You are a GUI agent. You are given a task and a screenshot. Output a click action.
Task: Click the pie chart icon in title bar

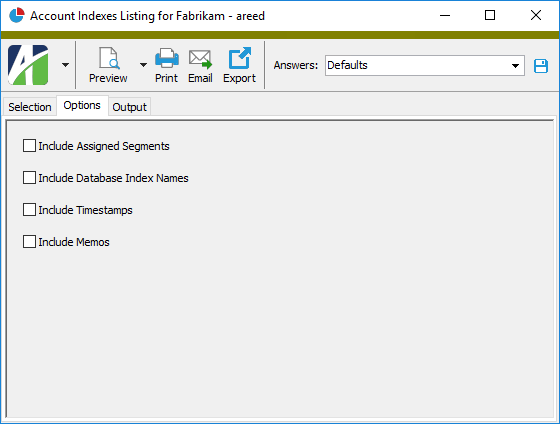[x=16, y=15]
